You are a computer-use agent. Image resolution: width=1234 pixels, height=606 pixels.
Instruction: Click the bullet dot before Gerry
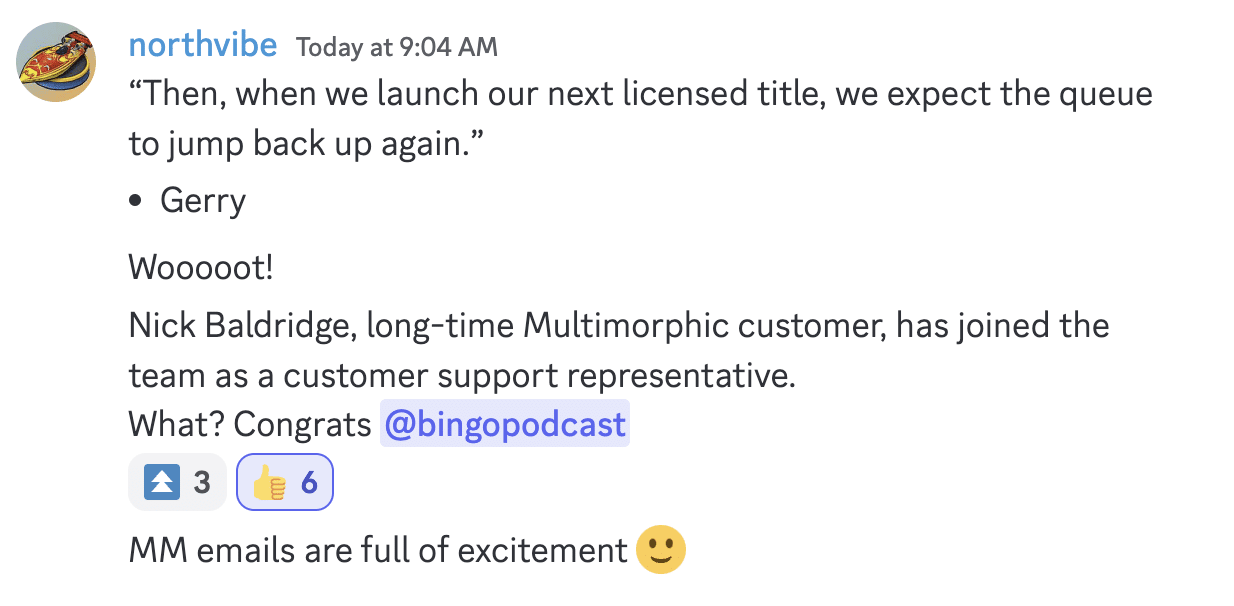point(136,202)
